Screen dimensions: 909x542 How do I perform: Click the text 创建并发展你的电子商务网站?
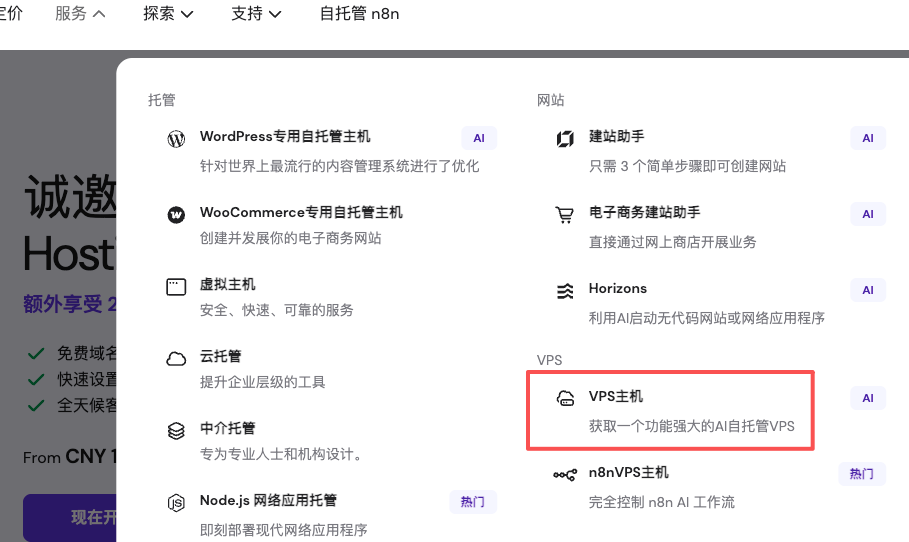point(290,238)
